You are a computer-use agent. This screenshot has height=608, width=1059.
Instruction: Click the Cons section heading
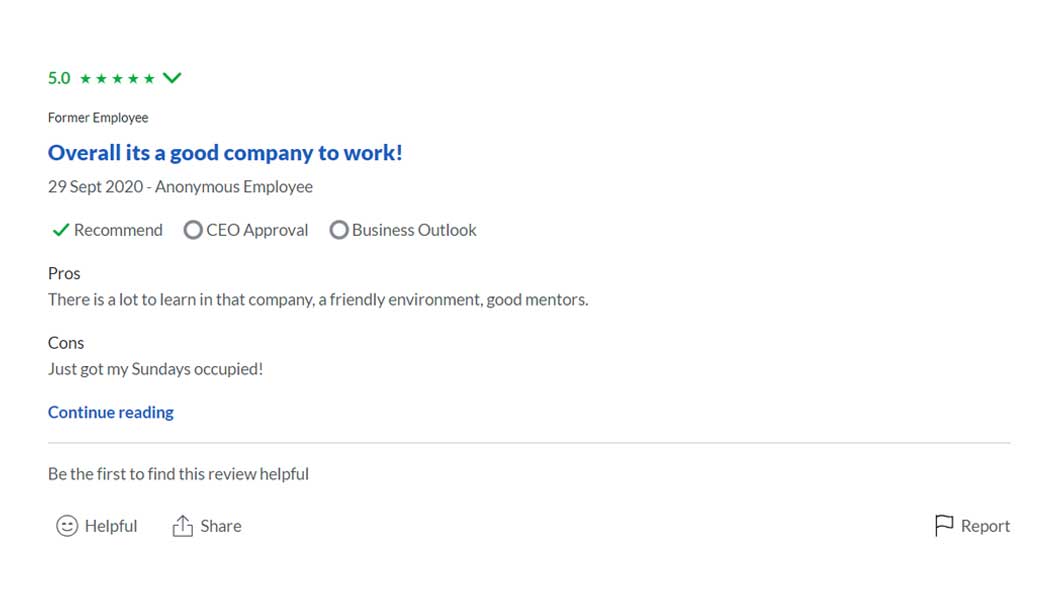coord(66,343)
